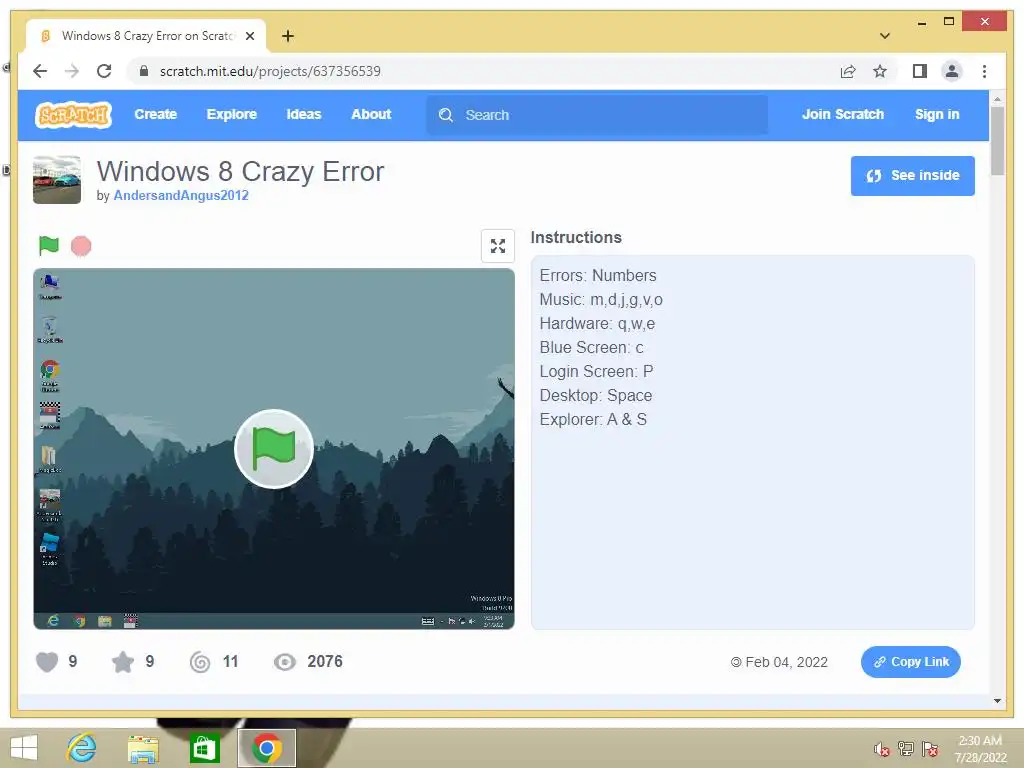Open the Ideas menu item
Viewport: 1024px width, 768px height.
[304, 114]
